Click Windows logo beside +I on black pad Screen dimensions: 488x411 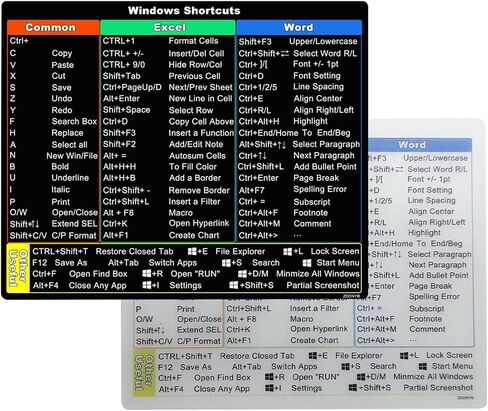(x=147, y=285)
